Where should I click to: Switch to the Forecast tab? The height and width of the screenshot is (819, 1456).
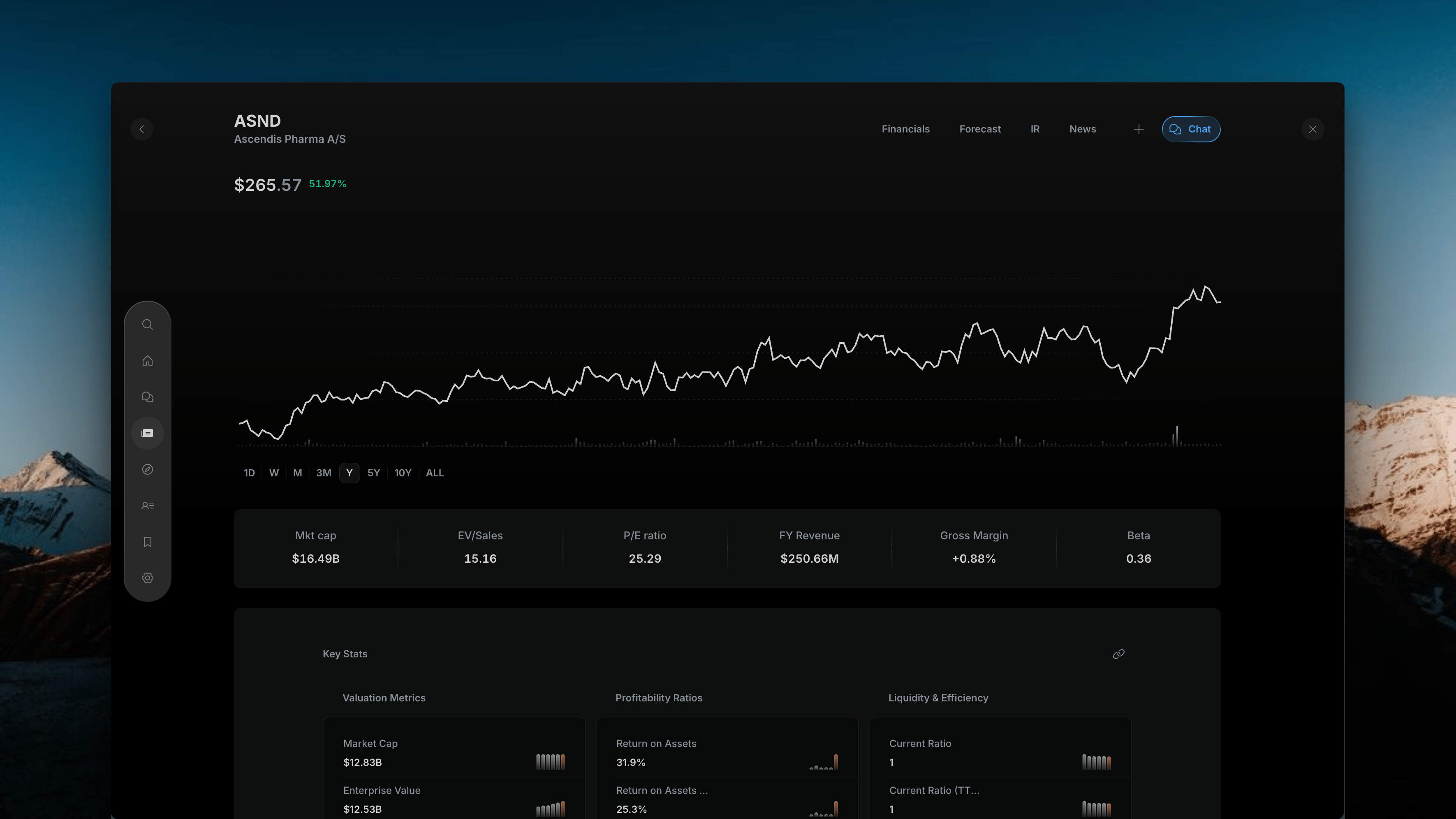(980, 130)
